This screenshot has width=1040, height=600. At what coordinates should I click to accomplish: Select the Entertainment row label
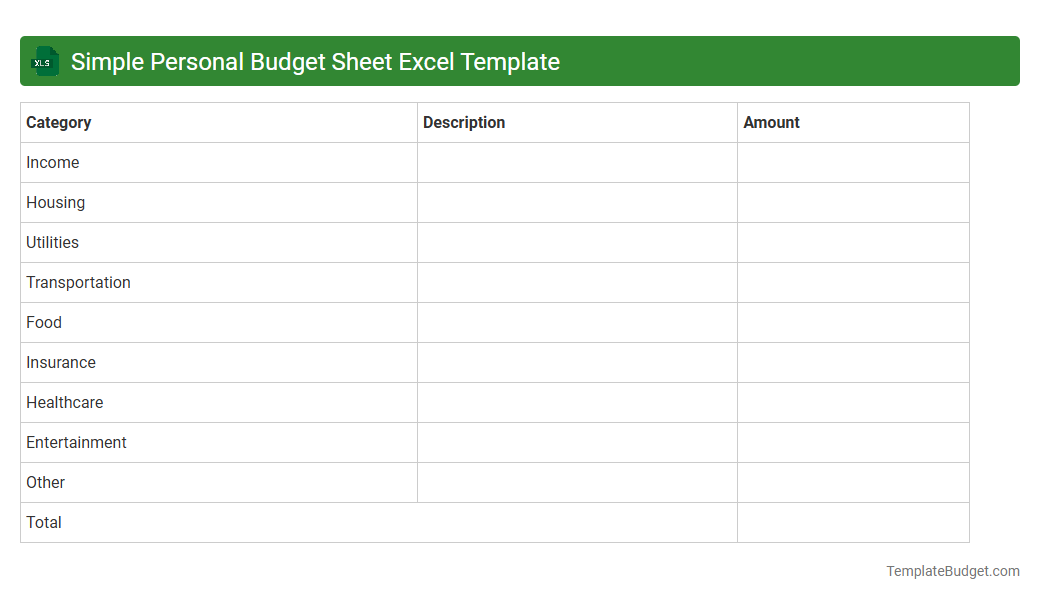pyautogui.click(x=76, y=442)
